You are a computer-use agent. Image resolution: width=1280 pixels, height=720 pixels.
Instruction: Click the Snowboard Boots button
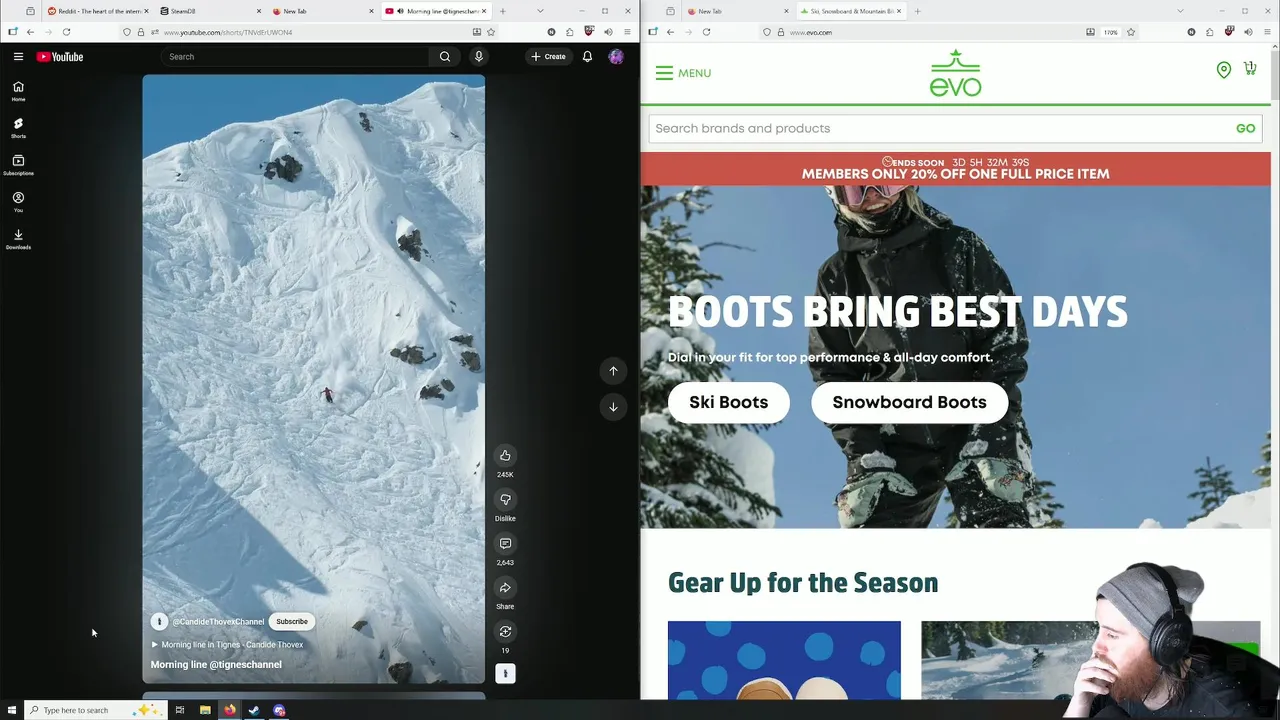tap(909, 402)
